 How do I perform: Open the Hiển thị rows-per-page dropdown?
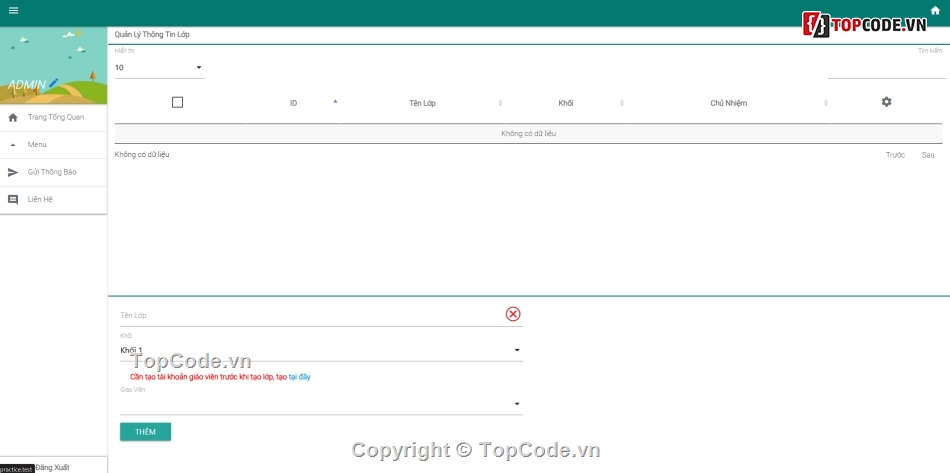tap(159, 67)
